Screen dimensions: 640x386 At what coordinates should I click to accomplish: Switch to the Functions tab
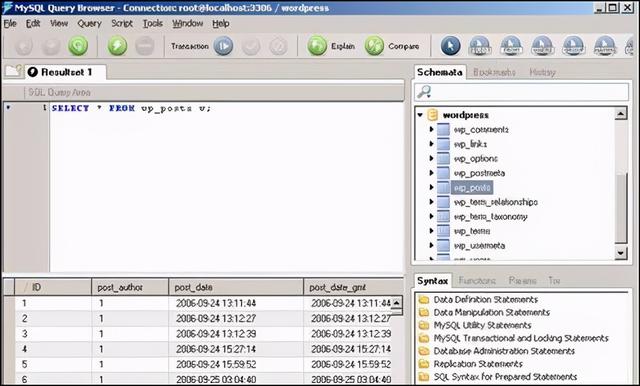pyautogui.click(x=477, y=281)
